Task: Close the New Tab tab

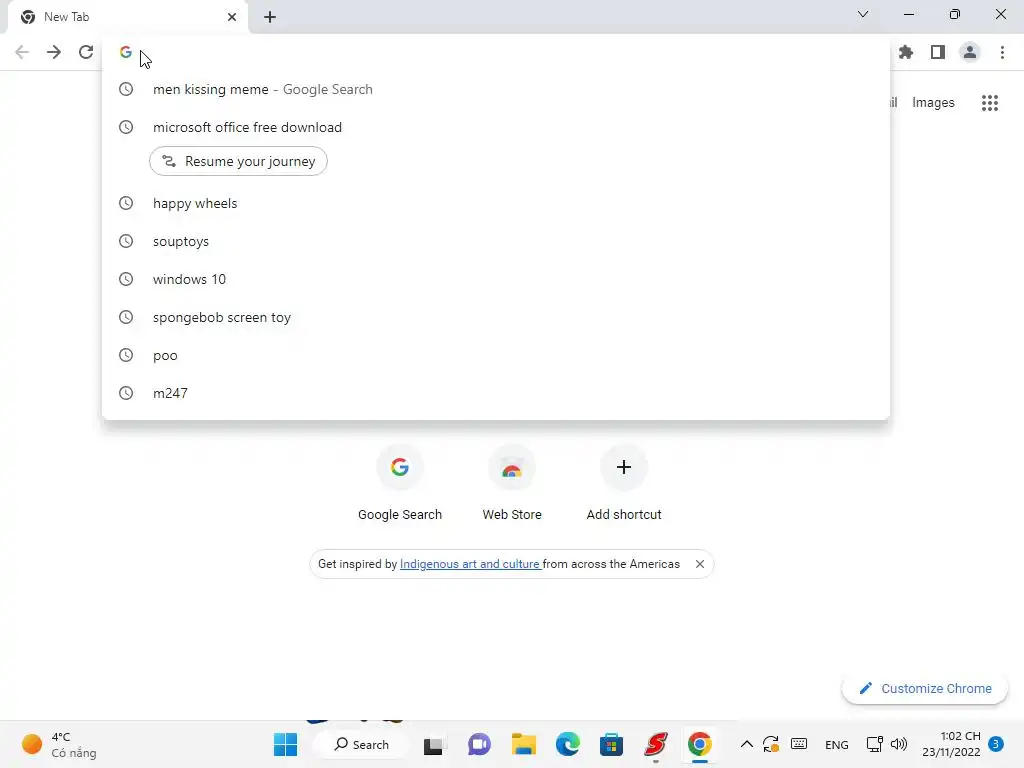Action: 232,17
